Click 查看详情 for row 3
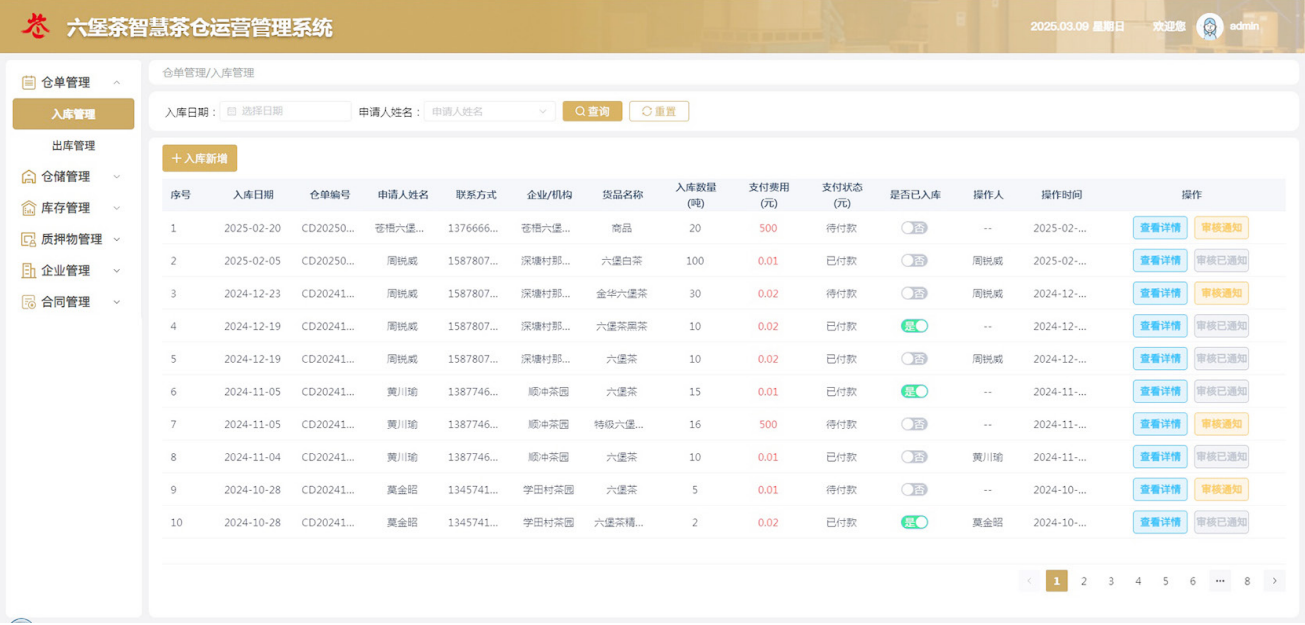1305x625 pixels. coord(1159,293)
